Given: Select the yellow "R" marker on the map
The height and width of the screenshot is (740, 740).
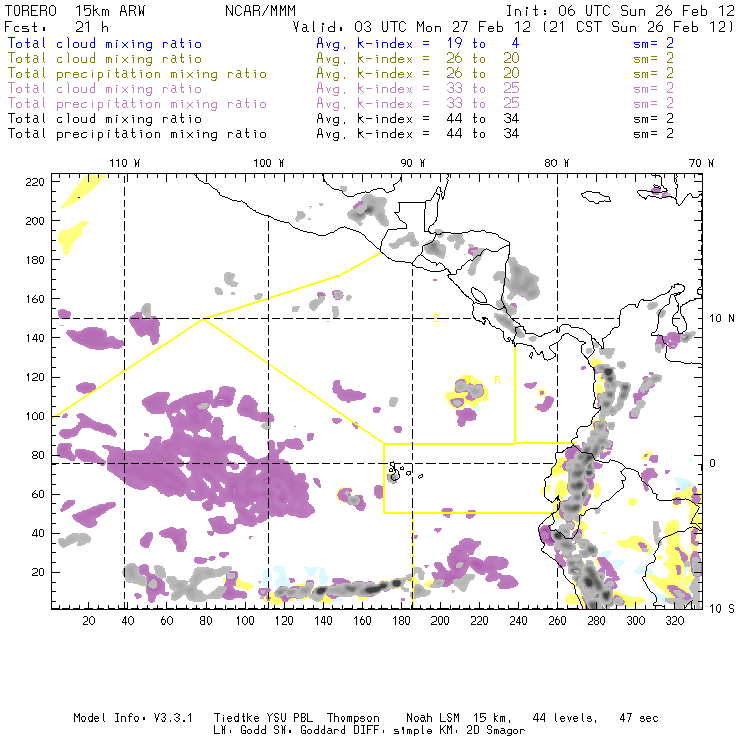Looking at the screenshot, I should click(497, 380).
